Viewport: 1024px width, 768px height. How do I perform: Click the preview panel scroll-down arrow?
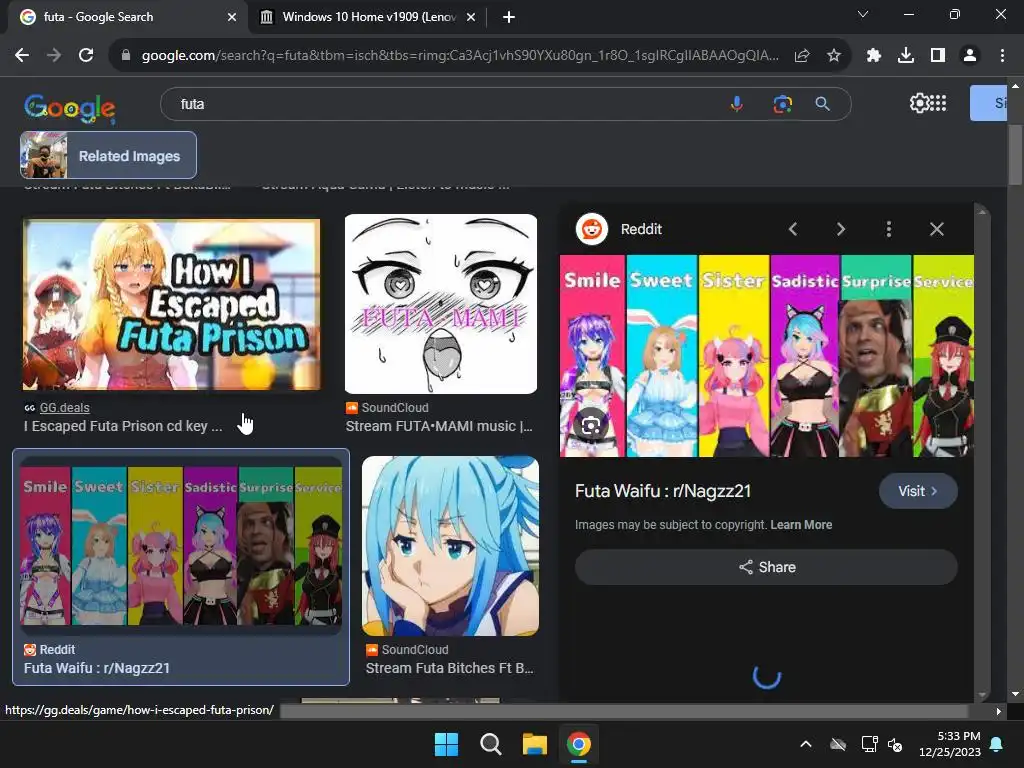pos(982,695)
